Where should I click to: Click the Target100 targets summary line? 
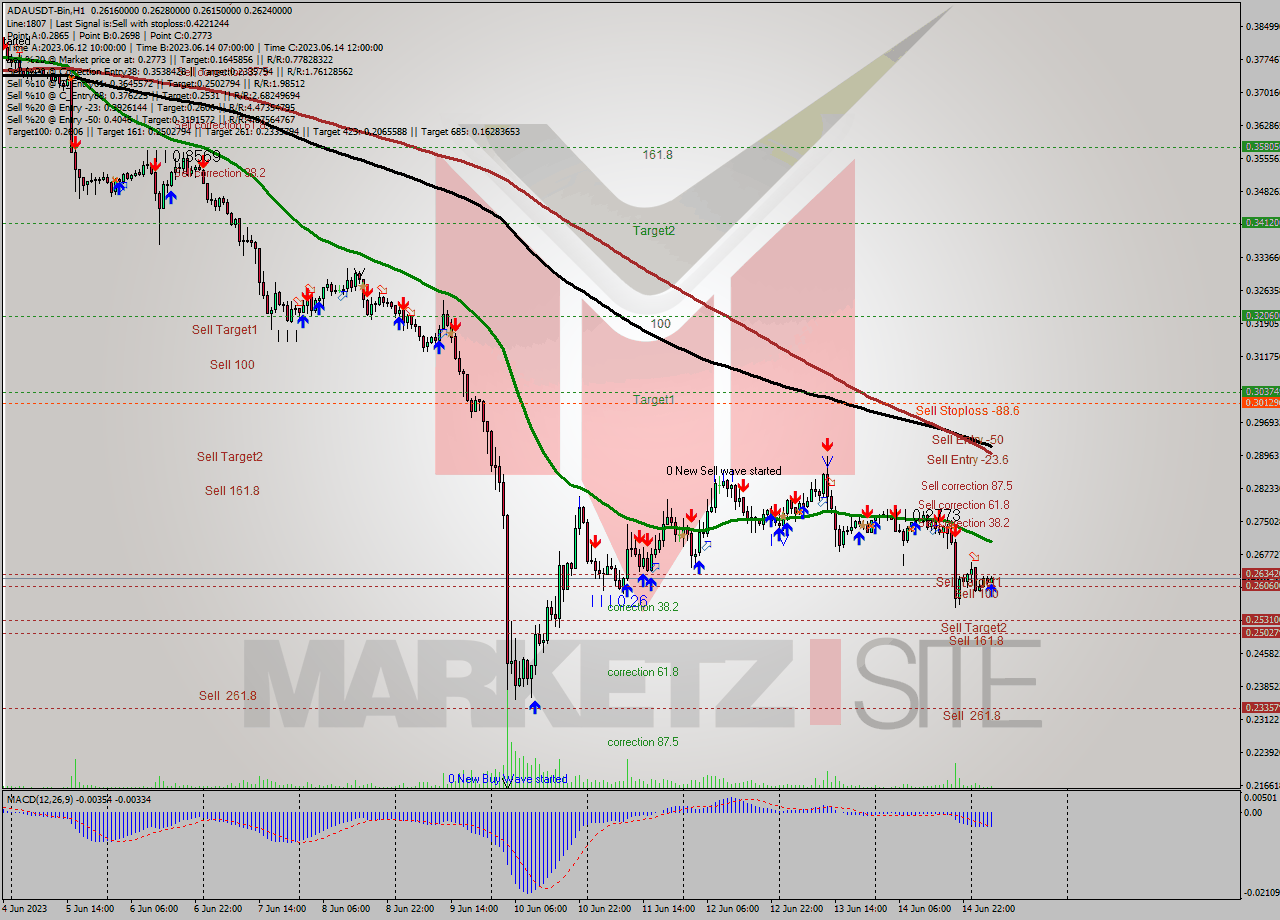tap(263, 131)
